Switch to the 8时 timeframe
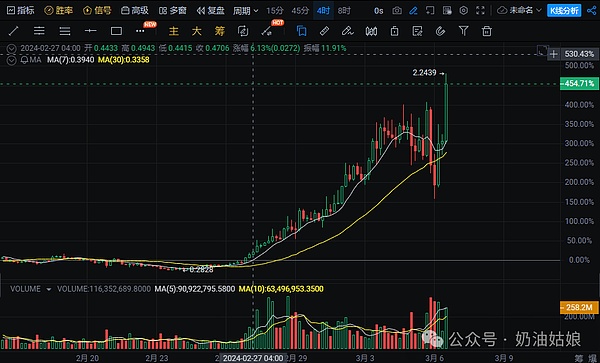Viewport: 600px width, 363px height. tap(344, 11)
